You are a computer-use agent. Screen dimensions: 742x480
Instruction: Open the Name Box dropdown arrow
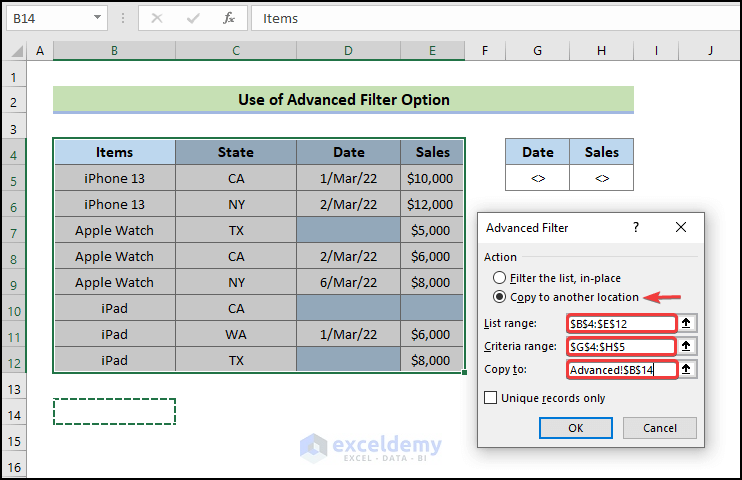98,18
